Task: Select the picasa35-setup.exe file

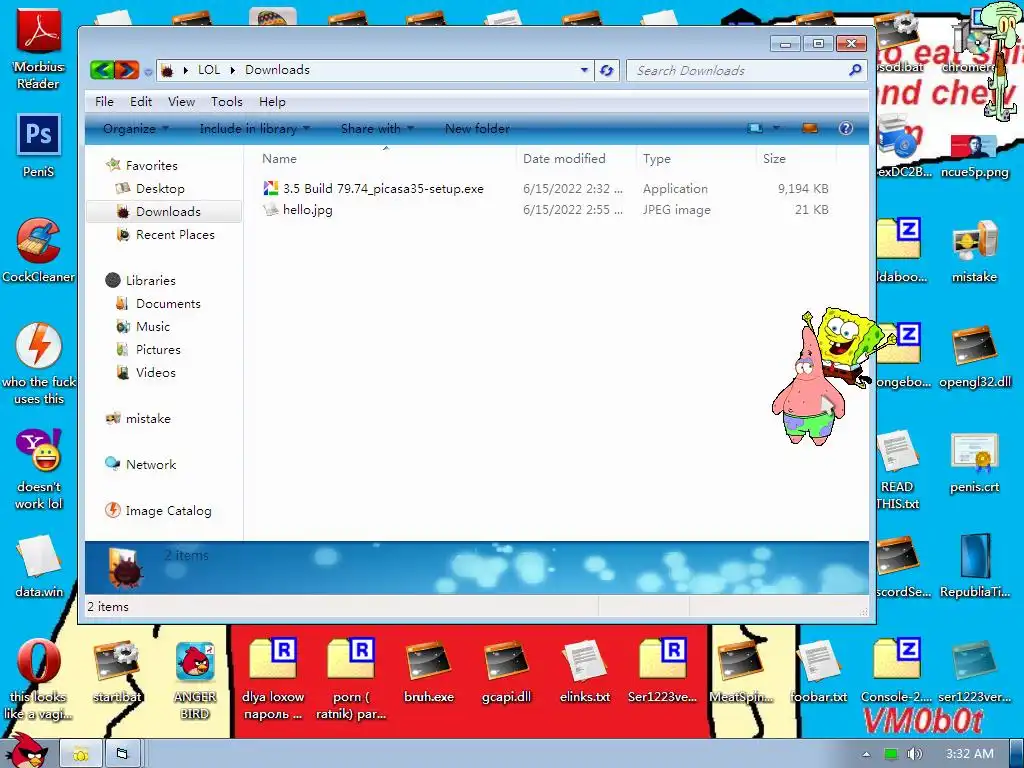Action: click(x=383, y=189)
